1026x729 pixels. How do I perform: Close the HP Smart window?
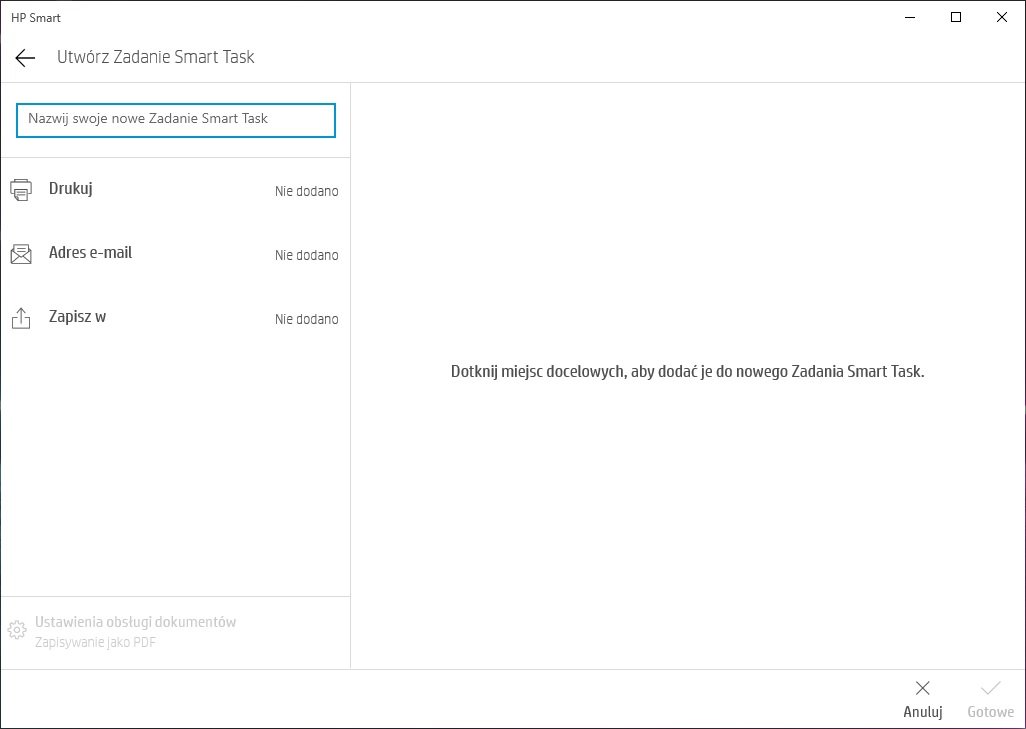(x=1002, y=18)
